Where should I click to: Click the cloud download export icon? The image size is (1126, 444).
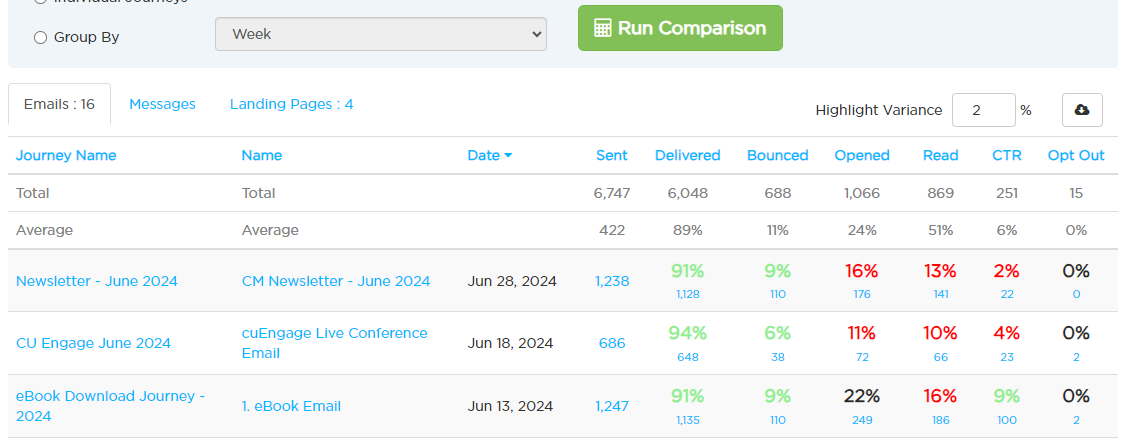(x=1081, y=110)
